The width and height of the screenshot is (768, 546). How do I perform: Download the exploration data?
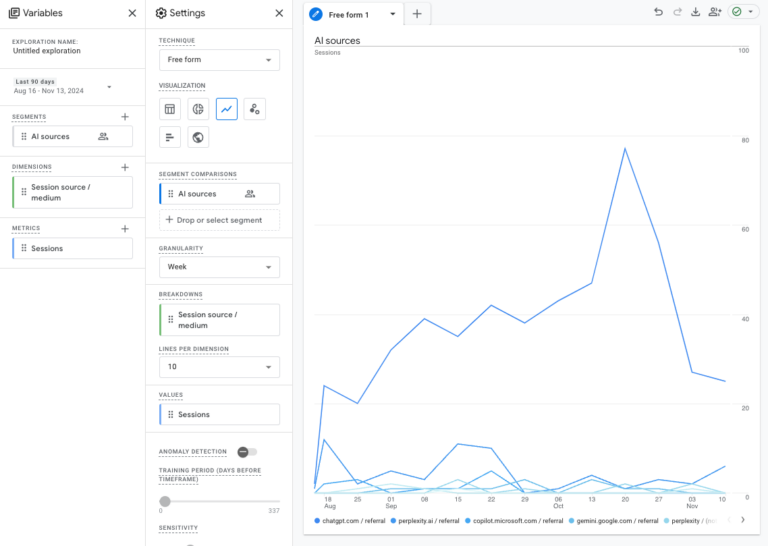tap(696, 12)
